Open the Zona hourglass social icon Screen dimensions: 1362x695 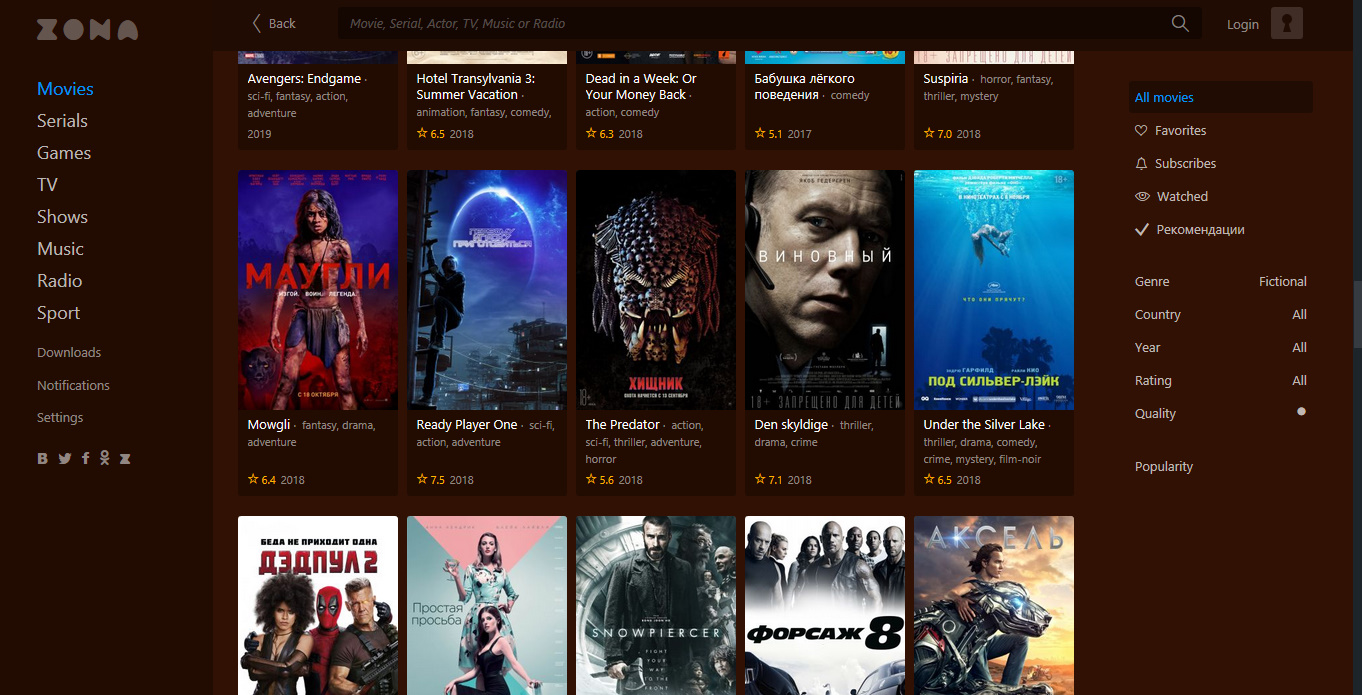click(x=125, y=459)
